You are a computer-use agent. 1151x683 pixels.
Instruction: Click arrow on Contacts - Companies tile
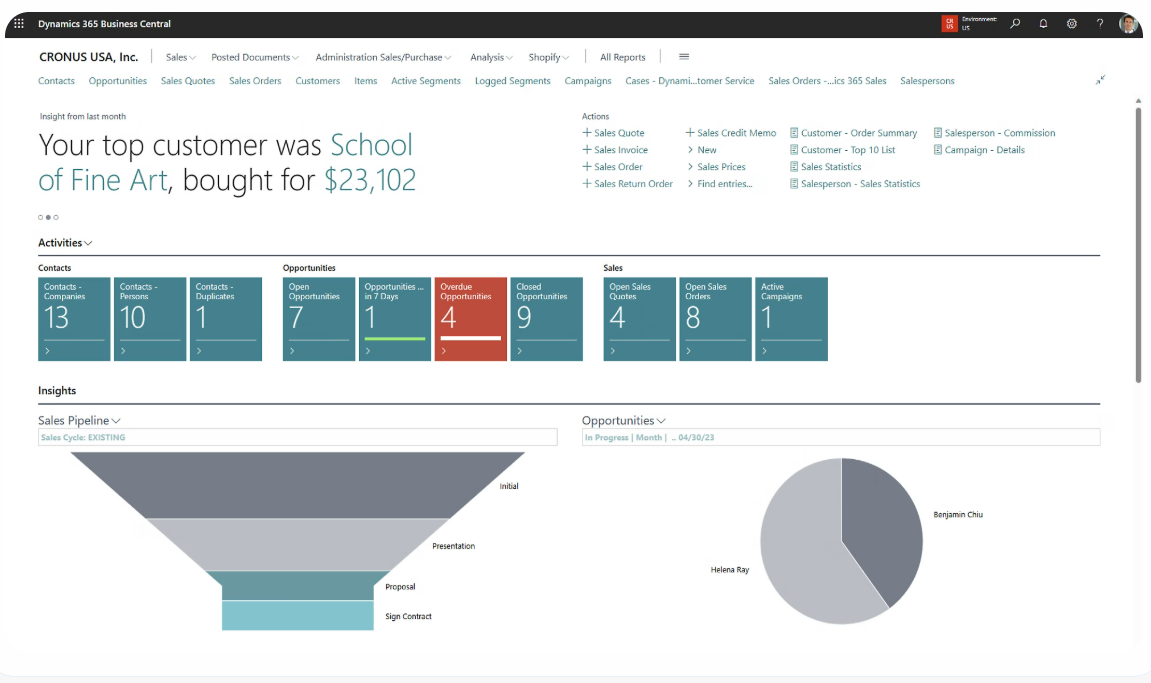(x=48, y=351)
